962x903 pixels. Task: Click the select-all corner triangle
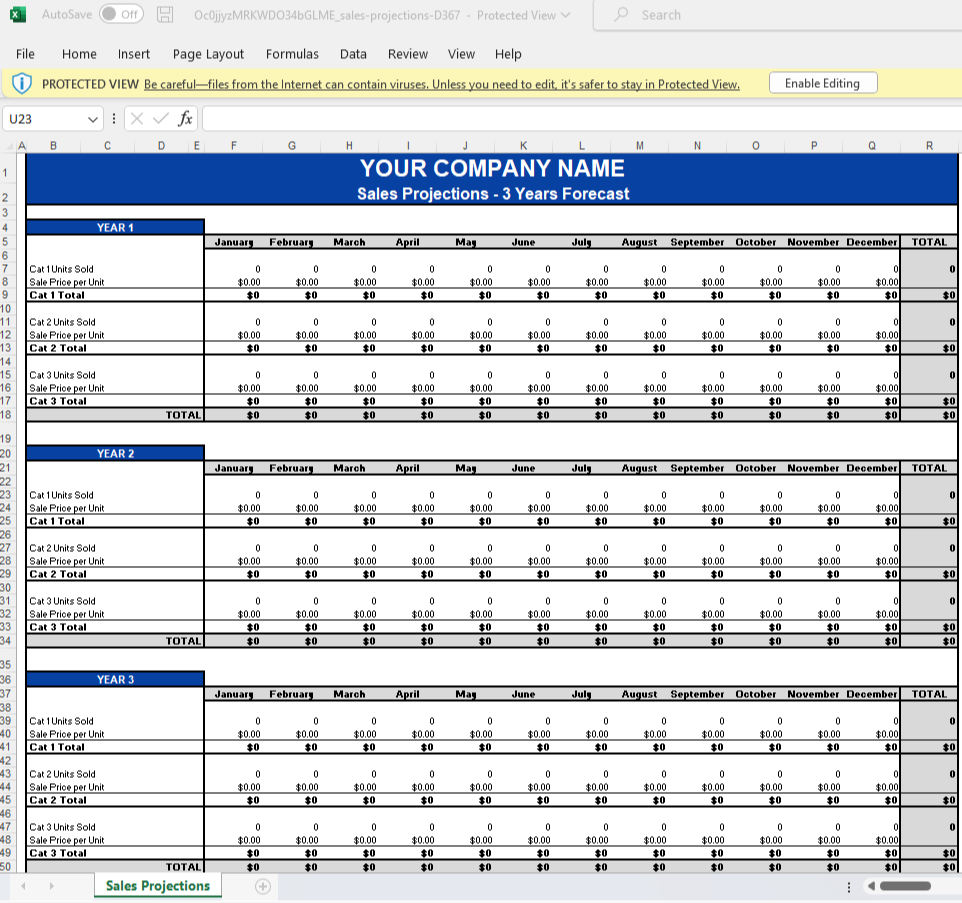click(9, 146)
